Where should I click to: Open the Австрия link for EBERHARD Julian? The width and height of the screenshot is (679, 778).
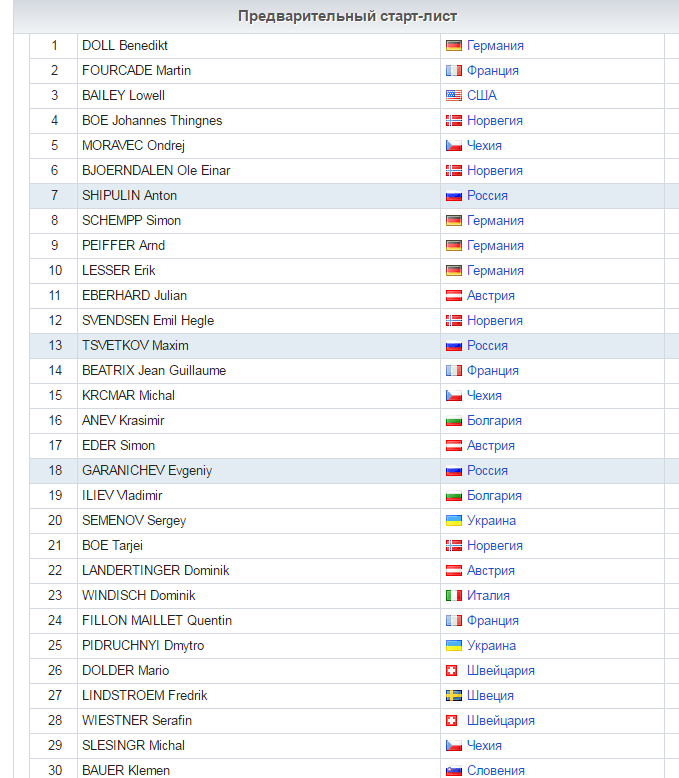pyautogui.click(x=490, y=296)
